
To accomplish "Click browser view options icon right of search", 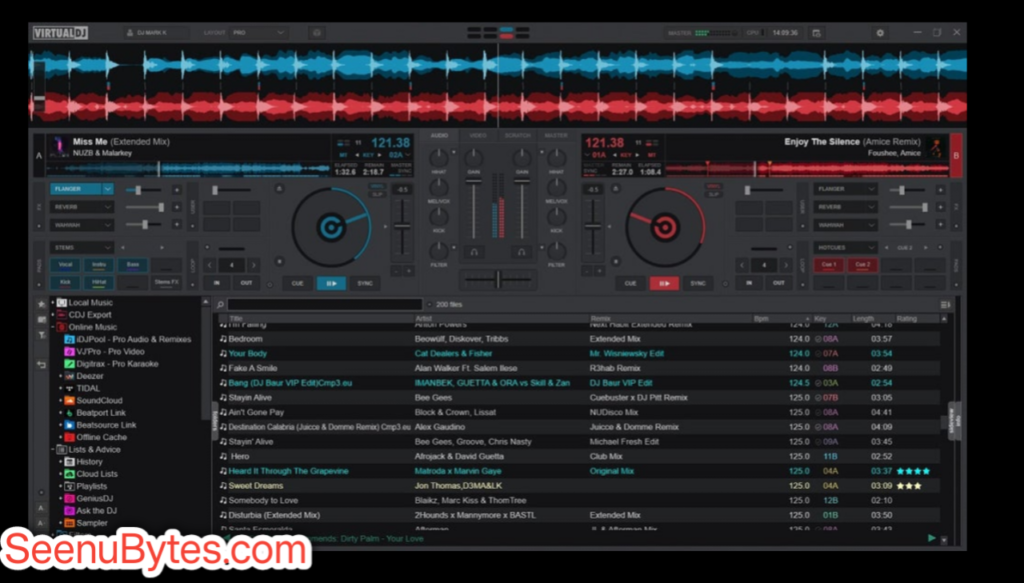I will (945, 305).
